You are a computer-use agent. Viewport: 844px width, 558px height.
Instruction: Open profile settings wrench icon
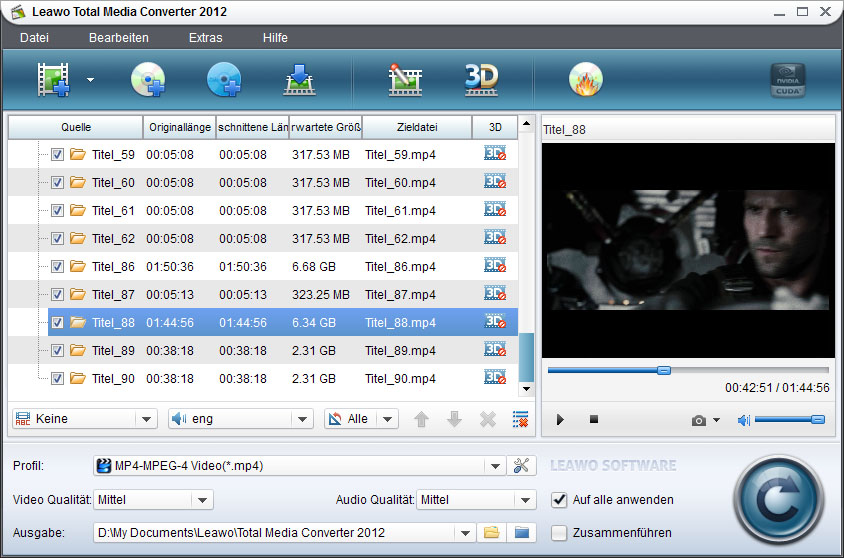click(x=521, y=465)
